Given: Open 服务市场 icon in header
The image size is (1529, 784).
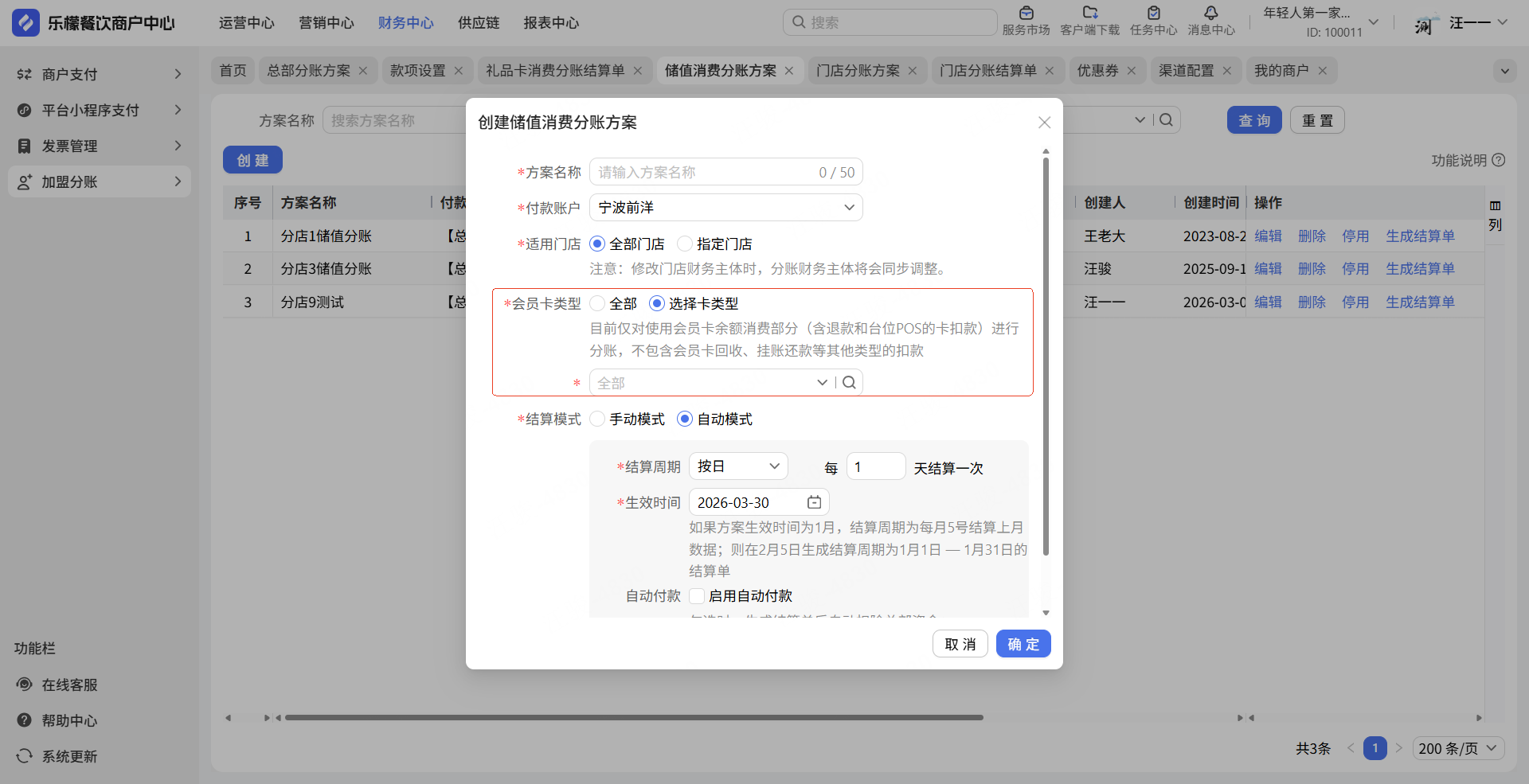Looking at the screenshot, I should (1026, 14).
